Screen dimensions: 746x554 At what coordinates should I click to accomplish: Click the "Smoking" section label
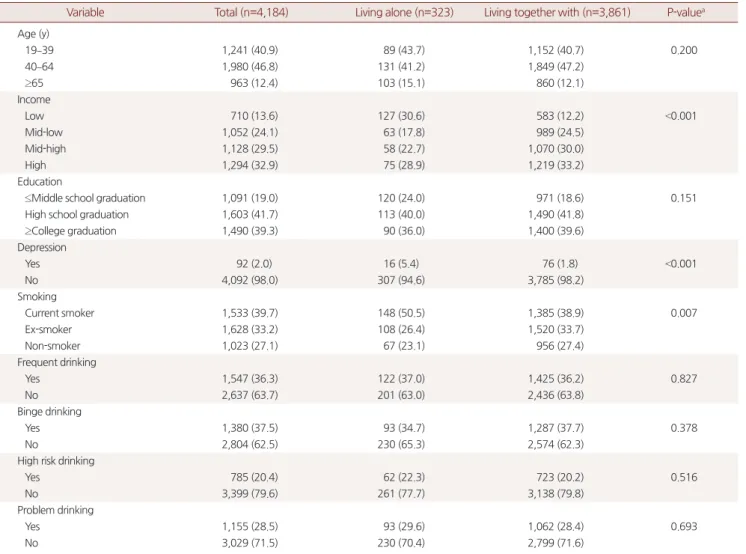37,297
